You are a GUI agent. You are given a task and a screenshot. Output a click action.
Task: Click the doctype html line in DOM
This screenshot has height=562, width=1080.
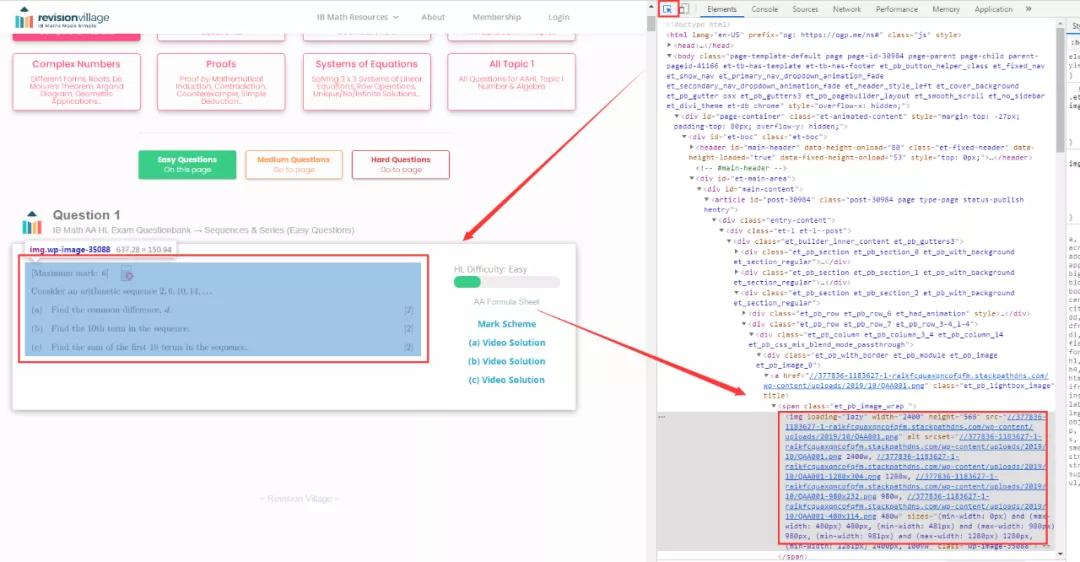pos(698,24)
